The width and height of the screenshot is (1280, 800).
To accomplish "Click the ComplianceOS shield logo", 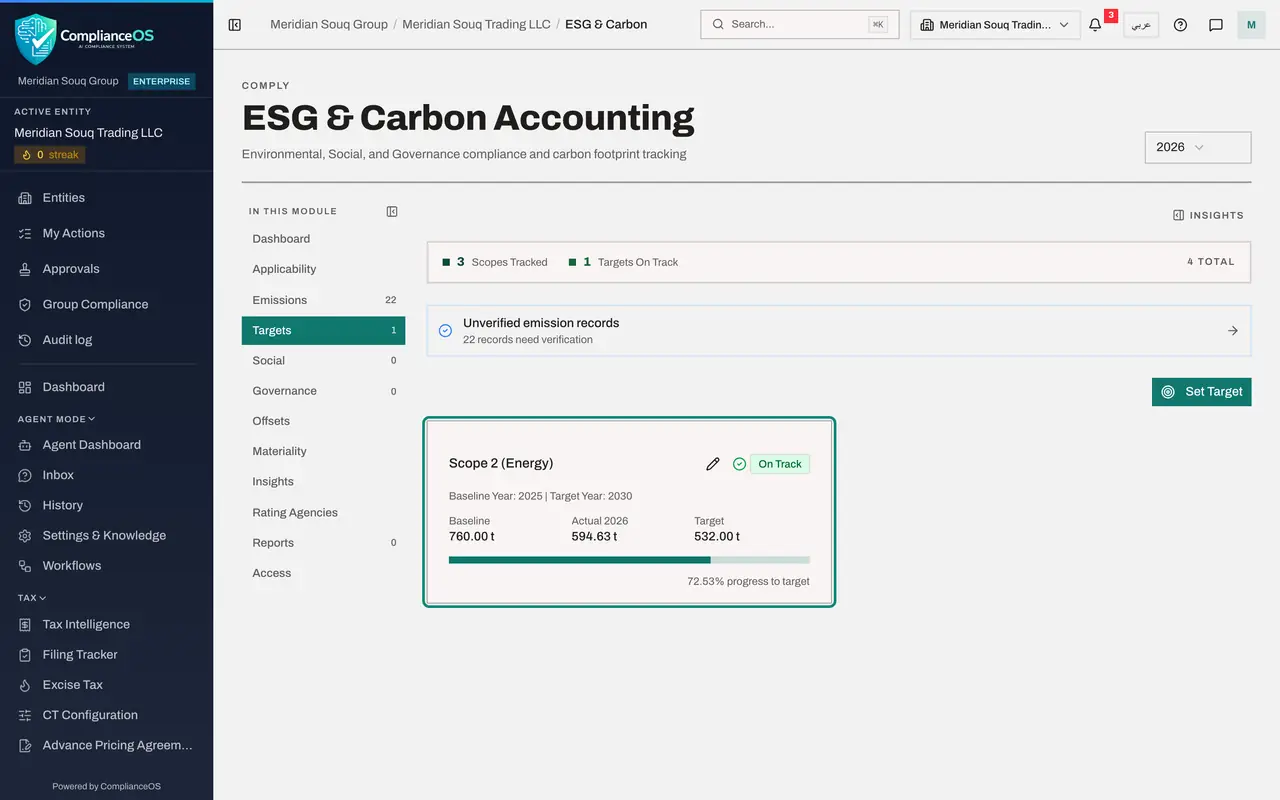I will point(36,38).
